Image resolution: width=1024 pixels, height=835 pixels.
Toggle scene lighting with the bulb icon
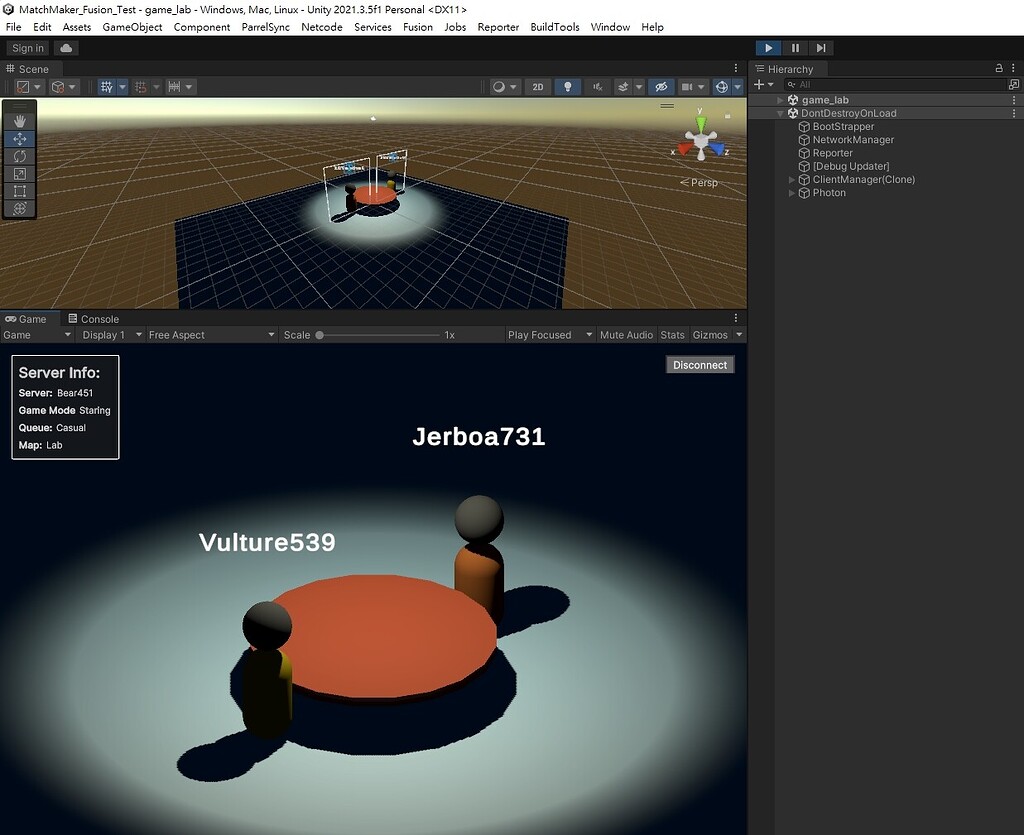(568, 86)
